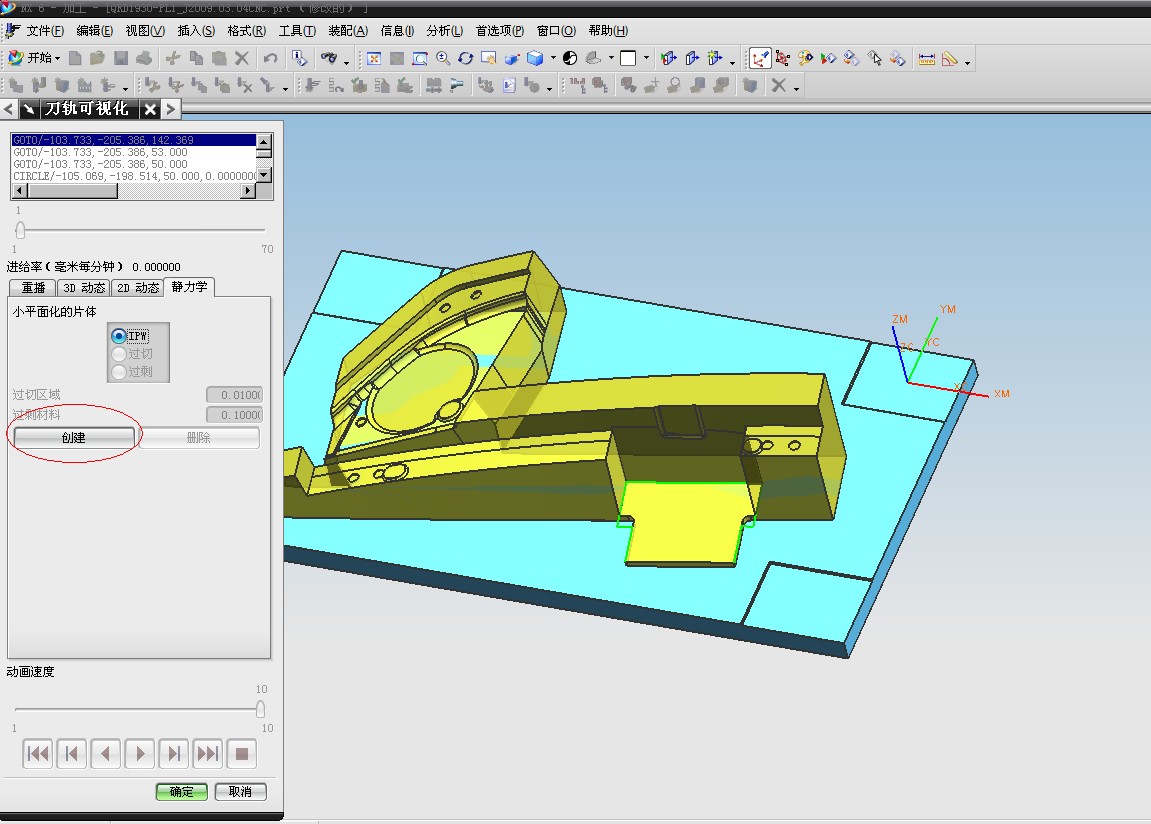Click the black-white shading mode icon

(570, 59)
